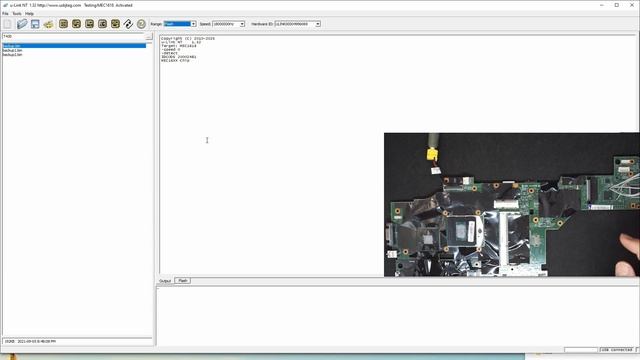
Task: Click the browse button beside T400 path
Action: [149, 36]
